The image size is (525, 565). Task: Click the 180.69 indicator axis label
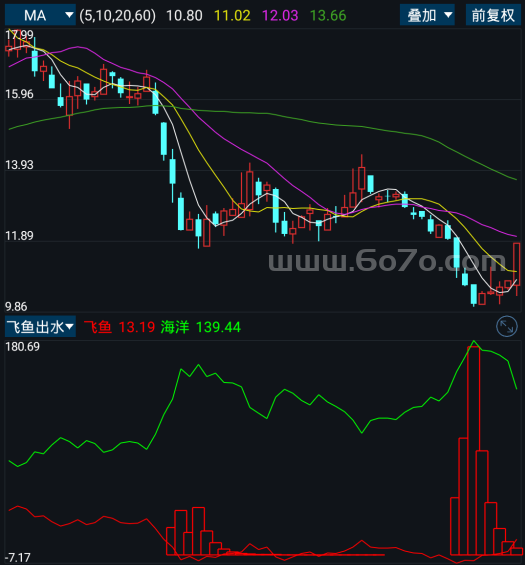pos(22,346)
